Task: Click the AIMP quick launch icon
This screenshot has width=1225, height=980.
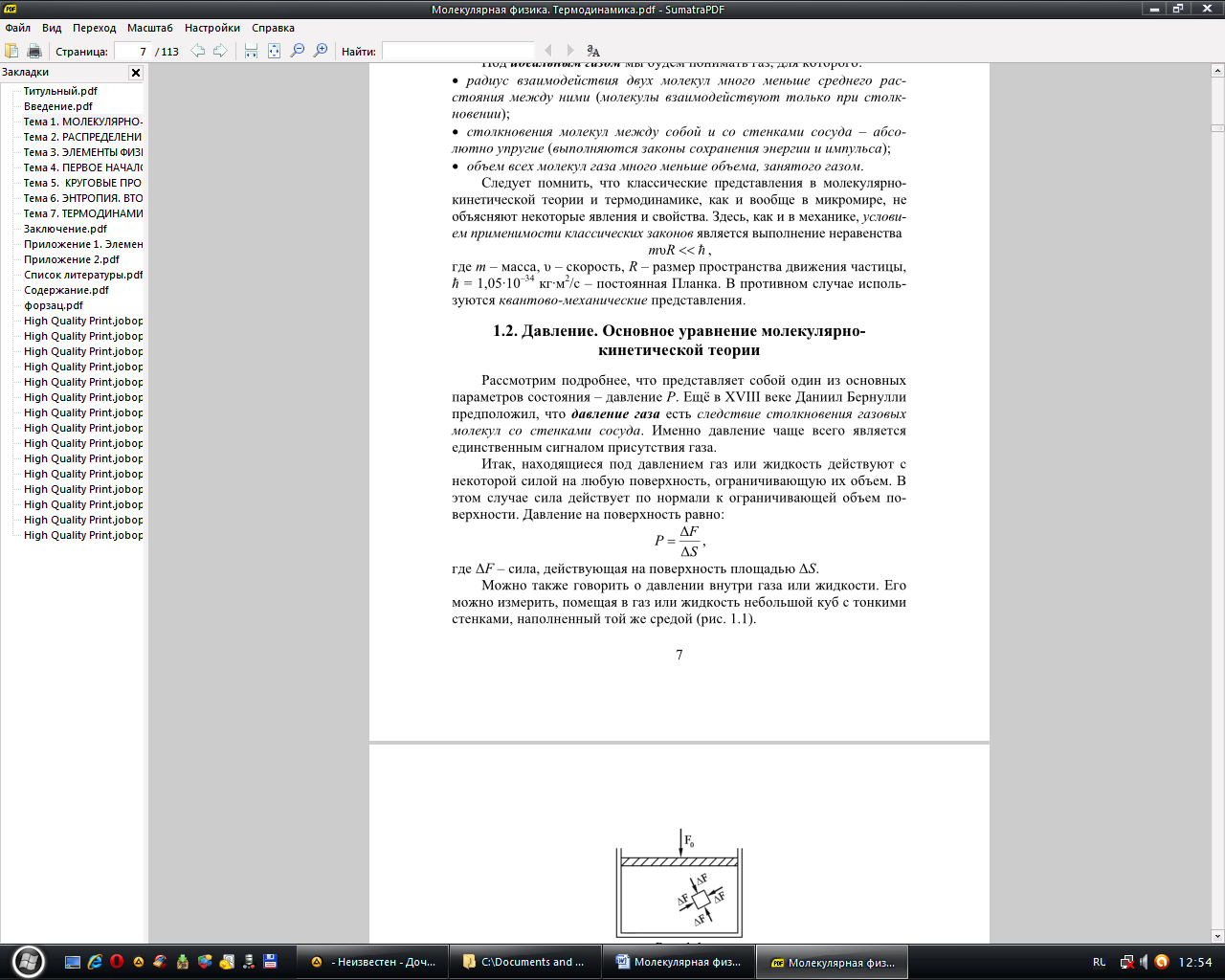Action: [x=139, y=962]
